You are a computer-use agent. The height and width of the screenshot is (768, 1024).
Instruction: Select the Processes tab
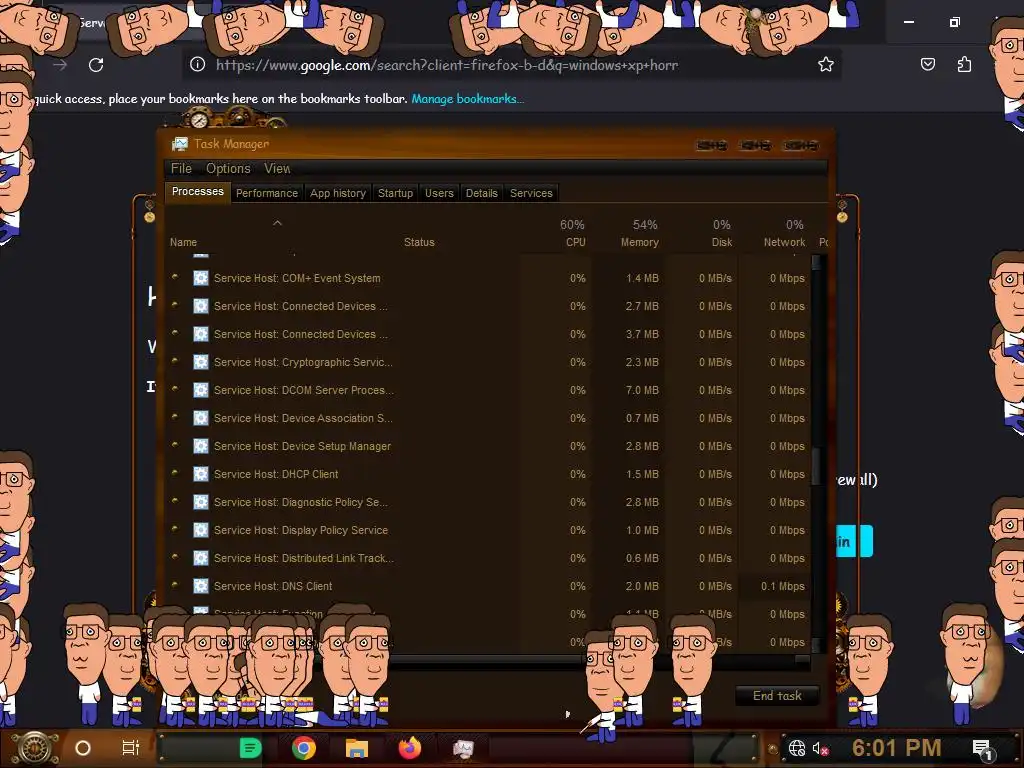[x=197, y=191]
